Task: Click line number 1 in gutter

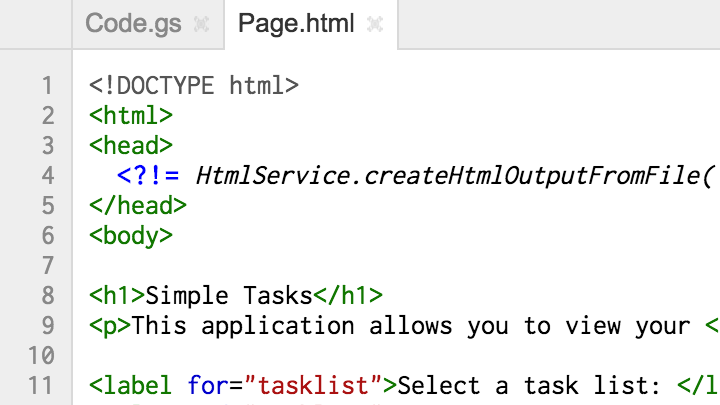Action: tap(48, 86)
